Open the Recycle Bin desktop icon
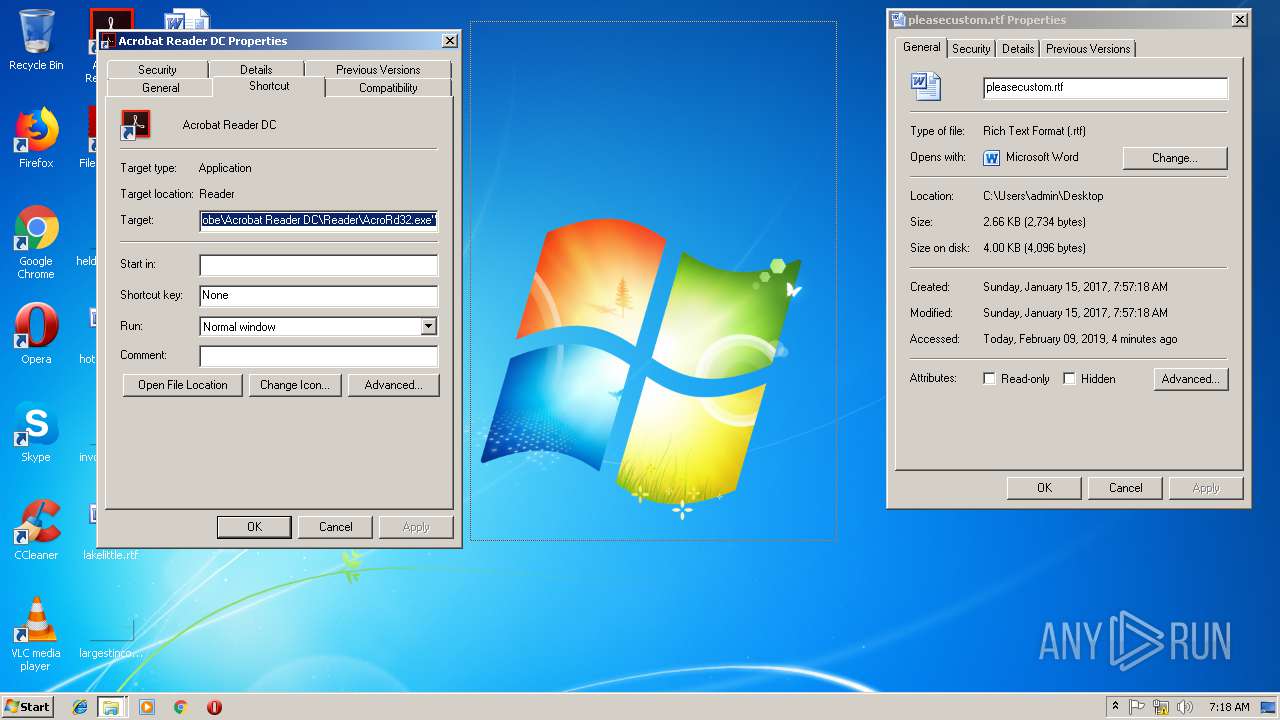This screenshot has width=1280, height=720. [x=36, y=40]
